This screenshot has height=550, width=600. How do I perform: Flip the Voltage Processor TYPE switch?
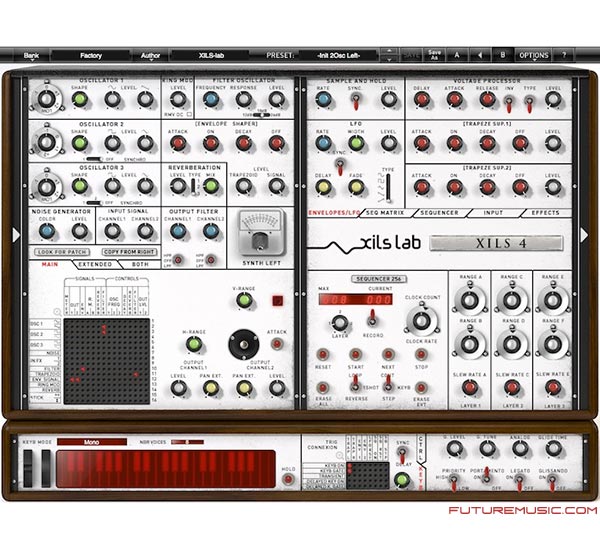(529, 104)
